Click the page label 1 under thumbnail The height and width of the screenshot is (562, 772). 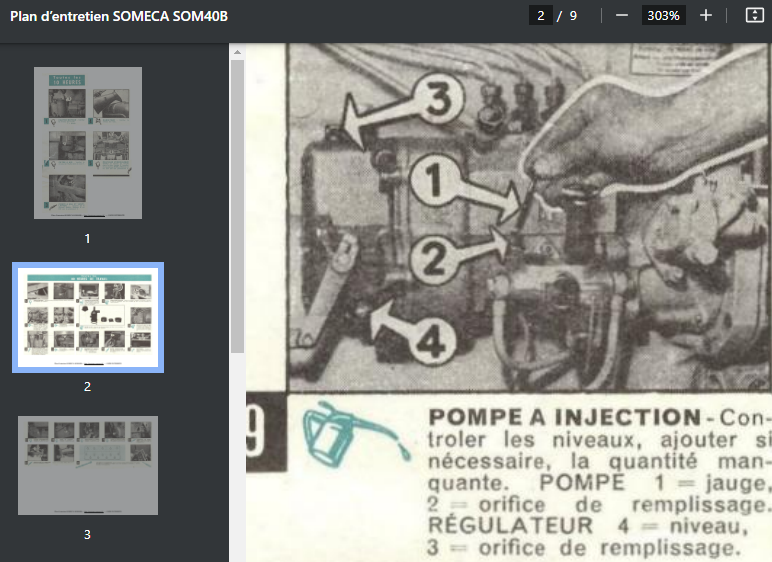click(87, 239)
